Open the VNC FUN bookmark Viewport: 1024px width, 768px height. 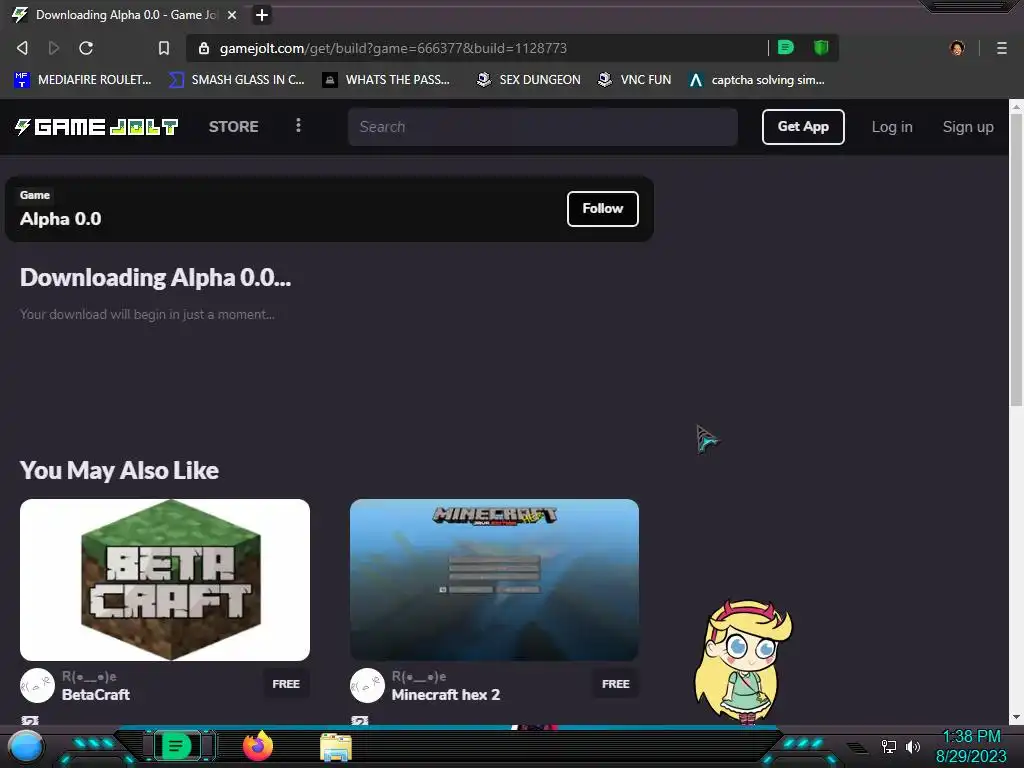pos(634,80)
